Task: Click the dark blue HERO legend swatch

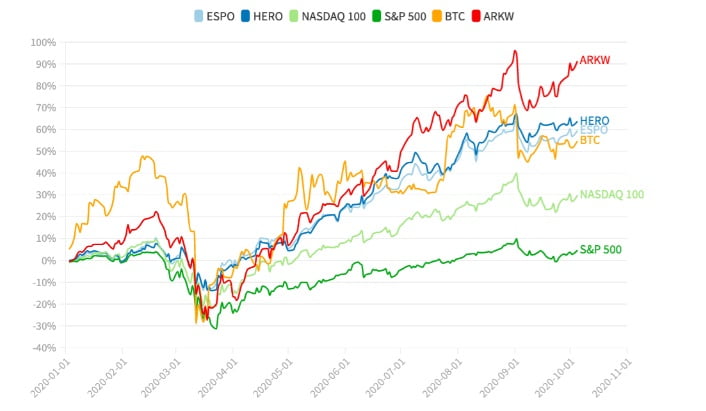Action: point(244,16)
